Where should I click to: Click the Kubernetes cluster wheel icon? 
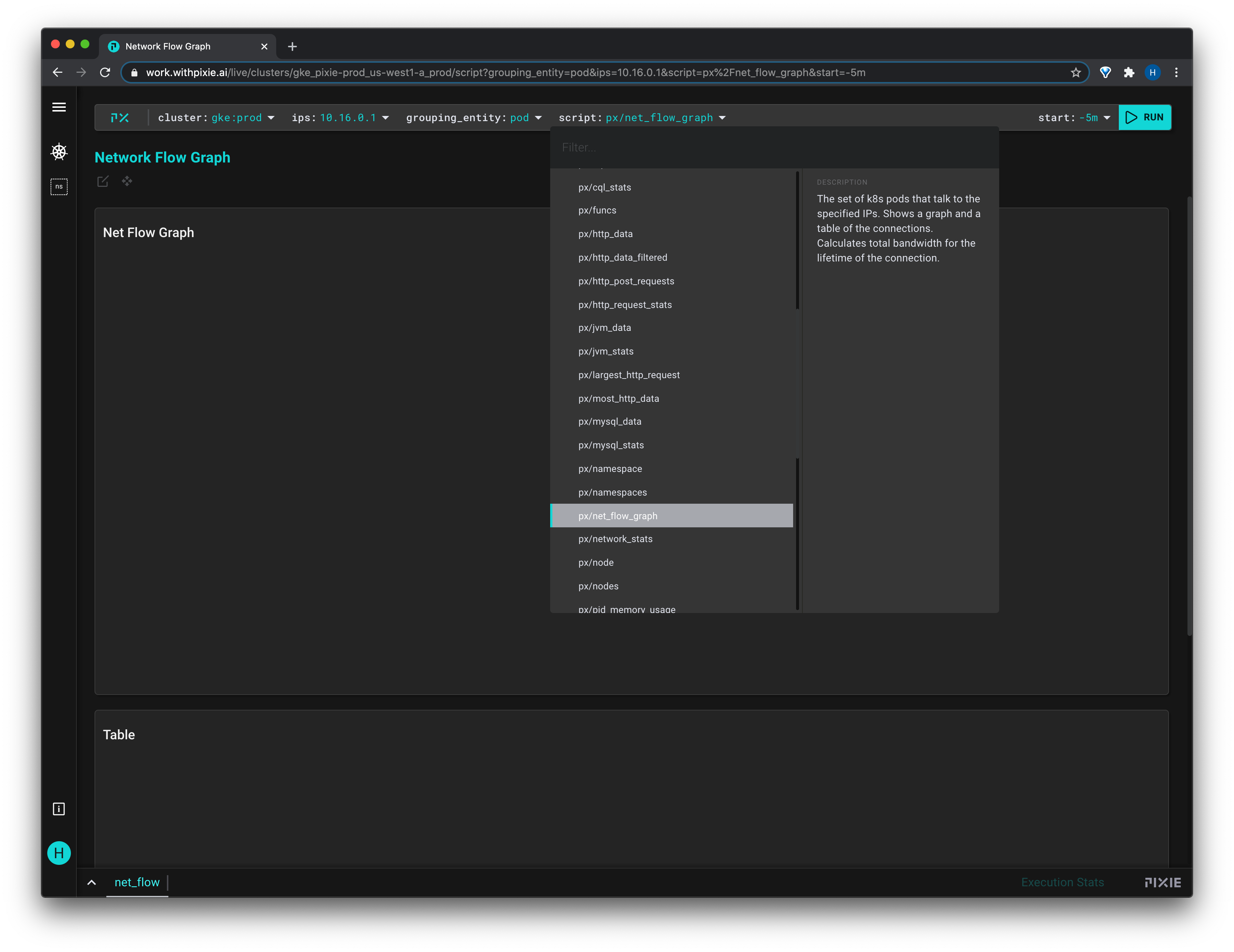[59, 151]
